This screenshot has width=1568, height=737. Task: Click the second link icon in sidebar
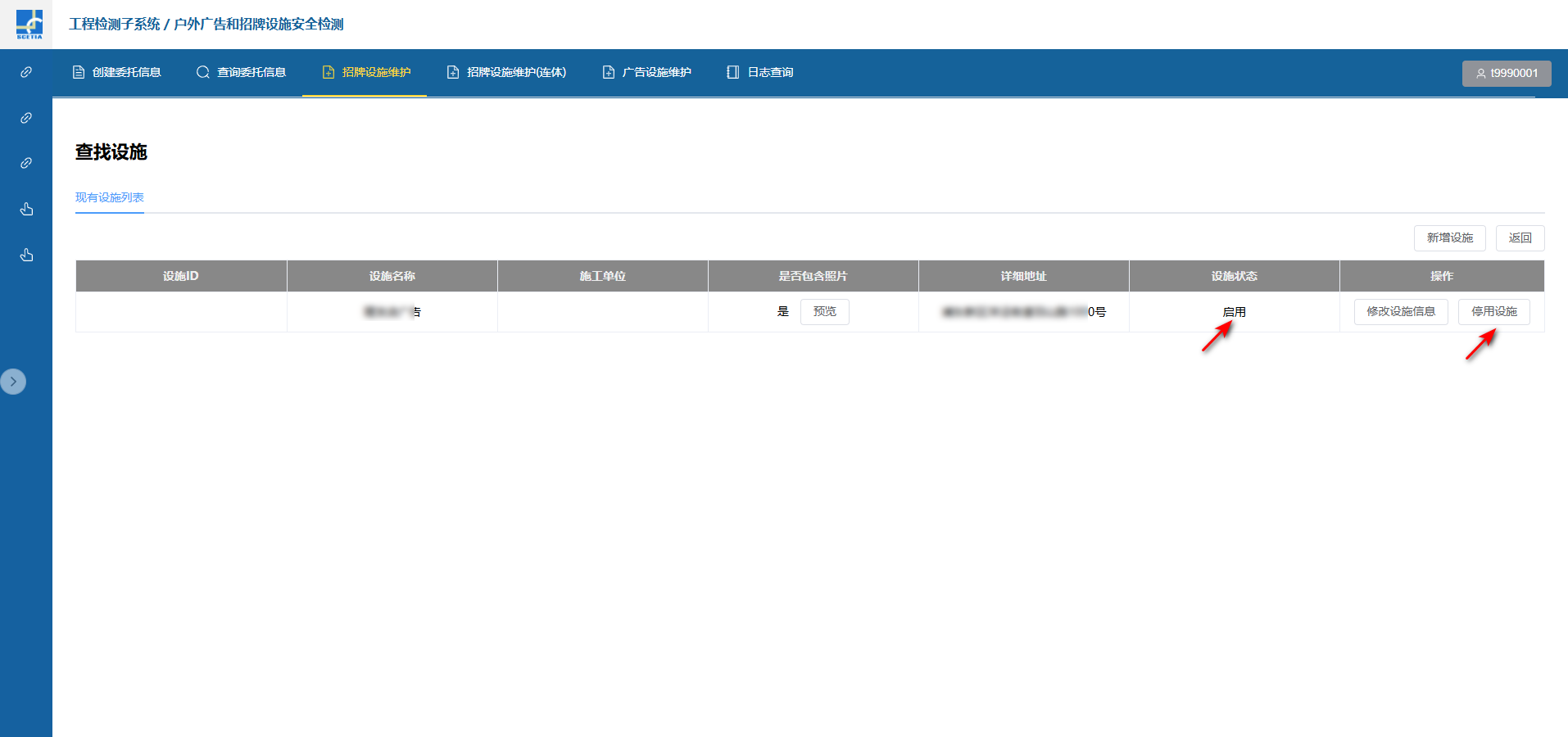pyautogui.click(x=26, y=118)
